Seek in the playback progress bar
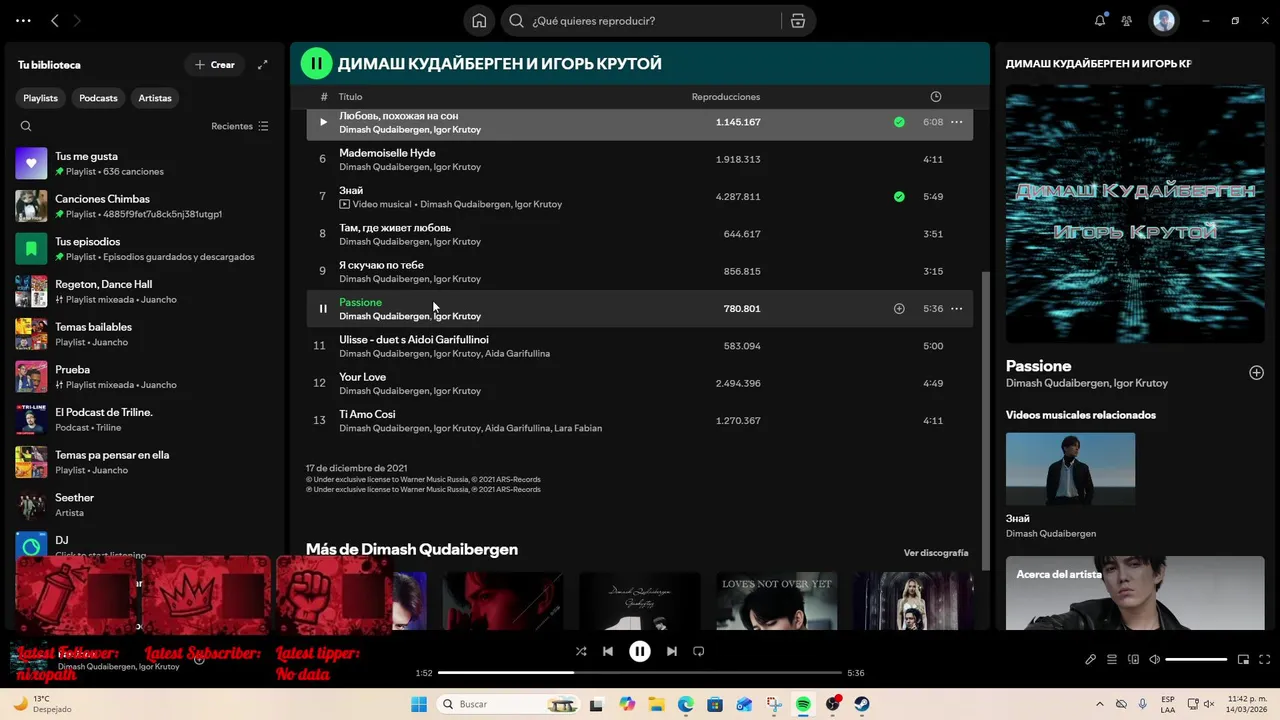The image size is (1280, 720). (x=640, y=673)
